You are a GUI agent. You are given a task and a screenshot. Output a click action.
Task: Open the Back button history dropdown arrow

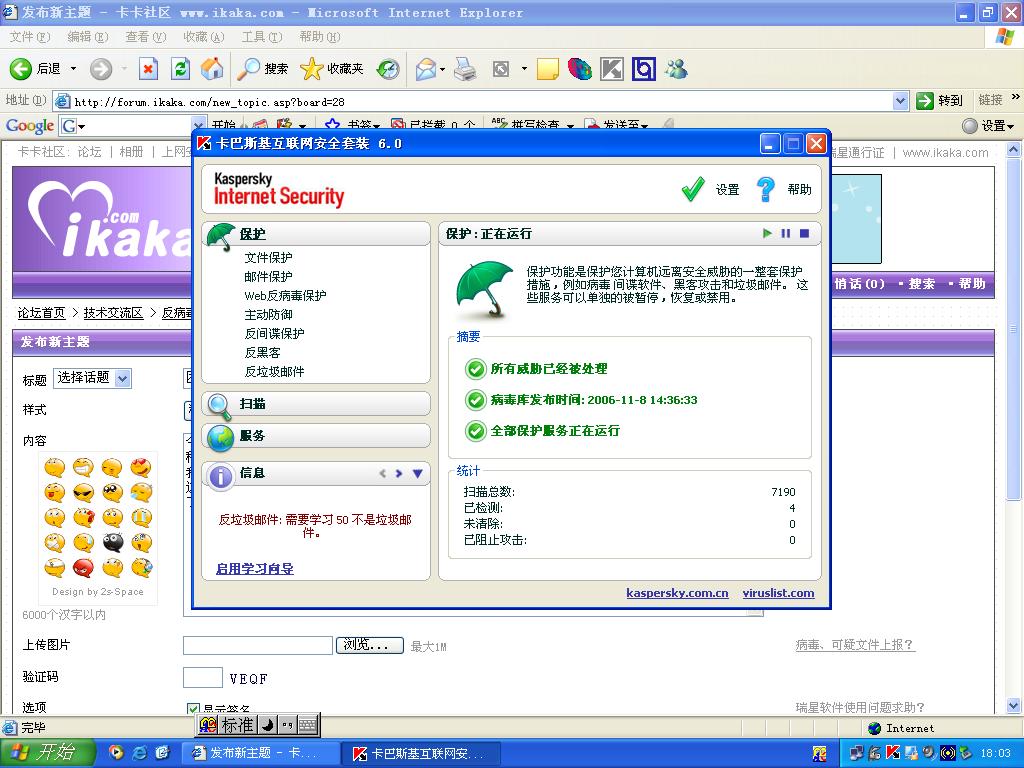pyautogui.click(x=73, y=69)
